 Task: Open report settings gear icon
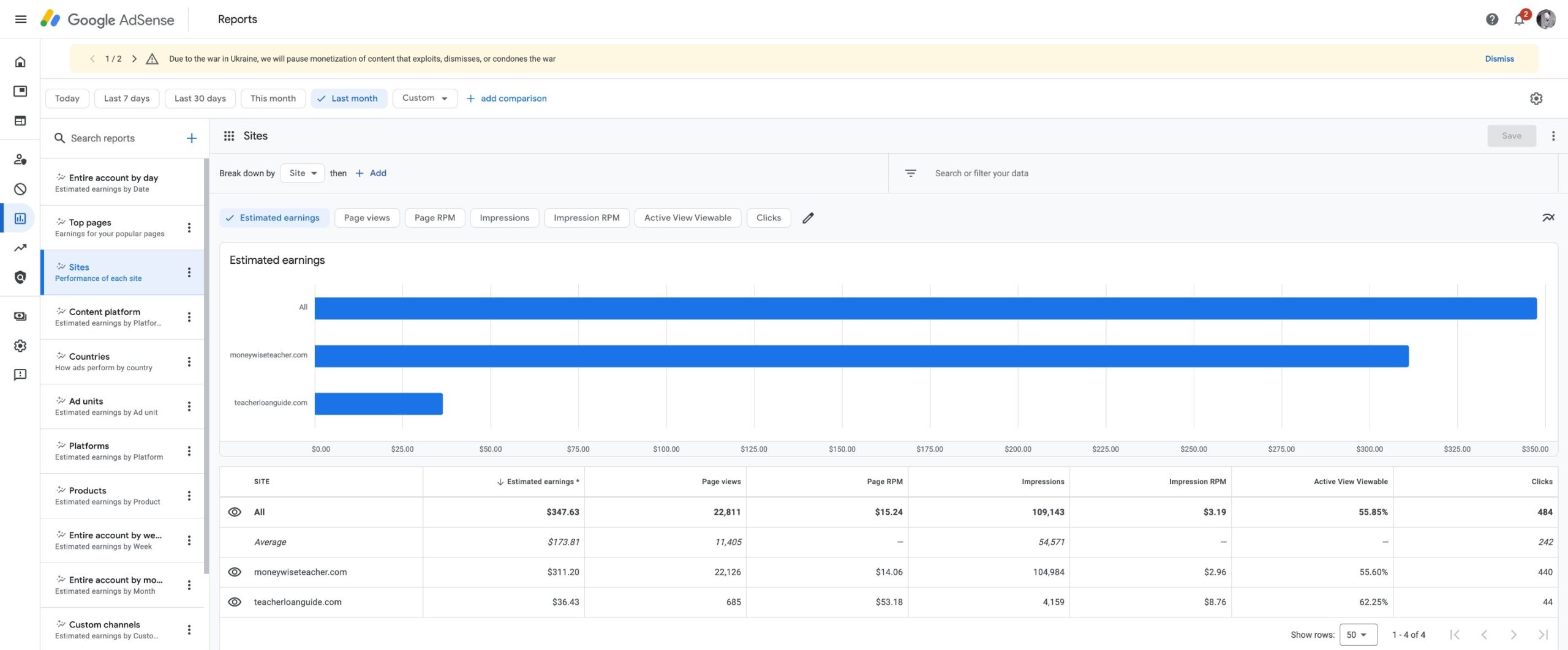pos(1536,99)
